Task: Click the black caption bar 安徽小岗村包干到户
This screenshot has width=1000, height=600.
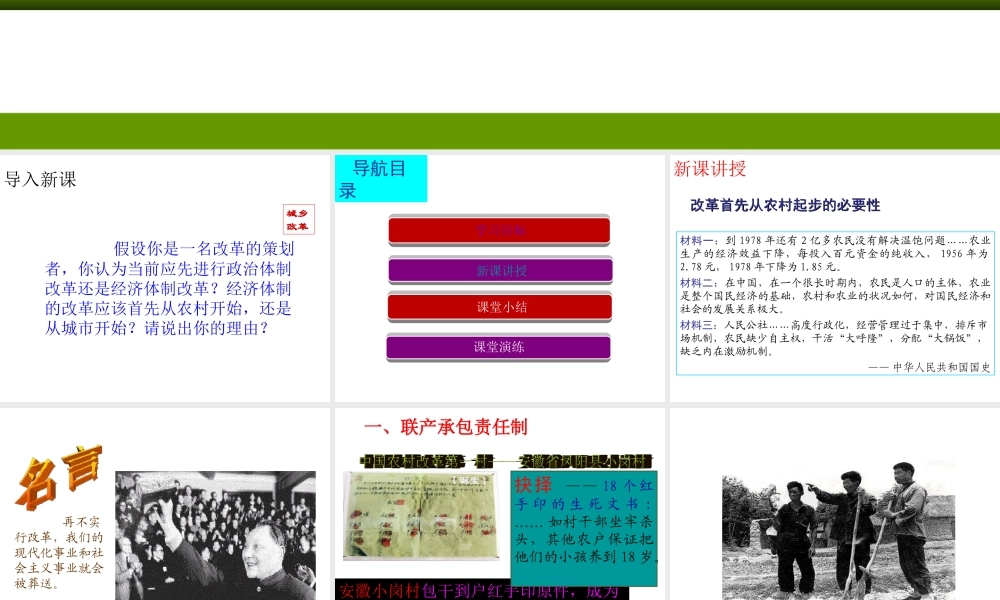Action: coord(480,590)
